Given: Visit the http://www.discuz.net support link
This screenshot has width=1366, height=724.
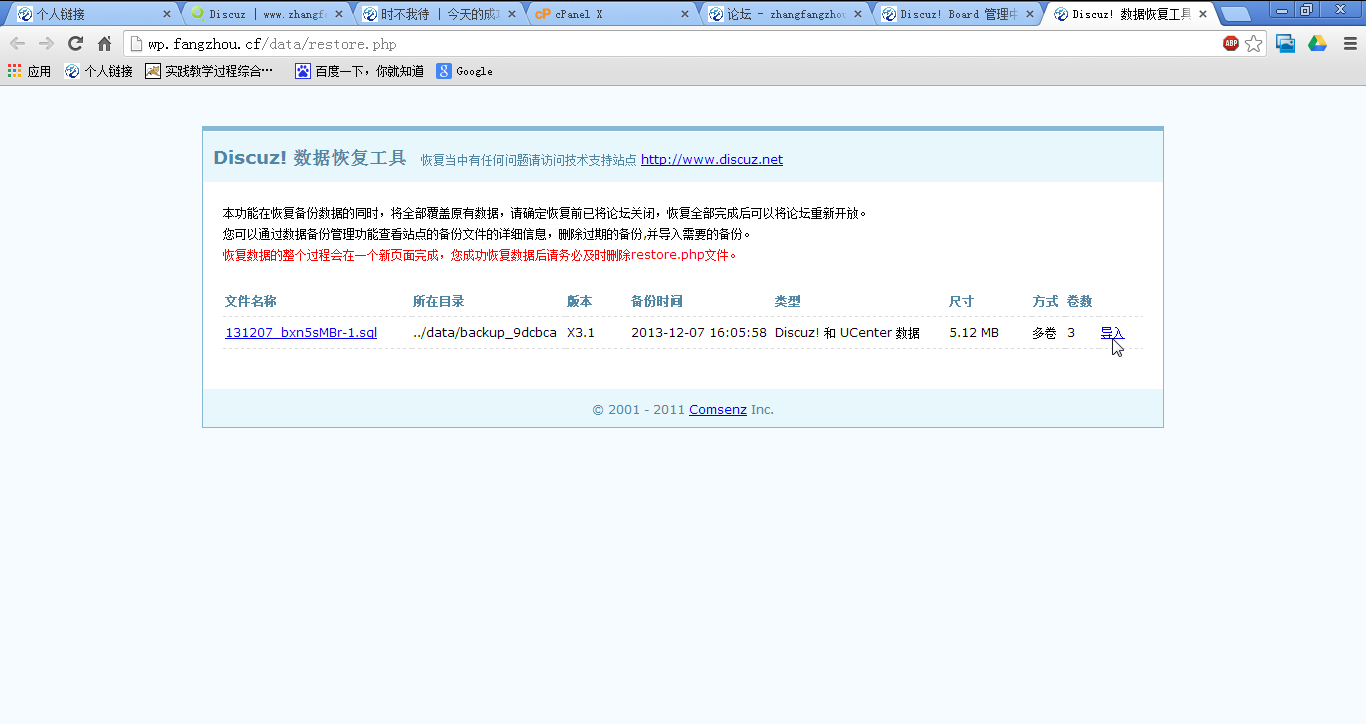Looking at the screenshot, I should pos(711,160).
